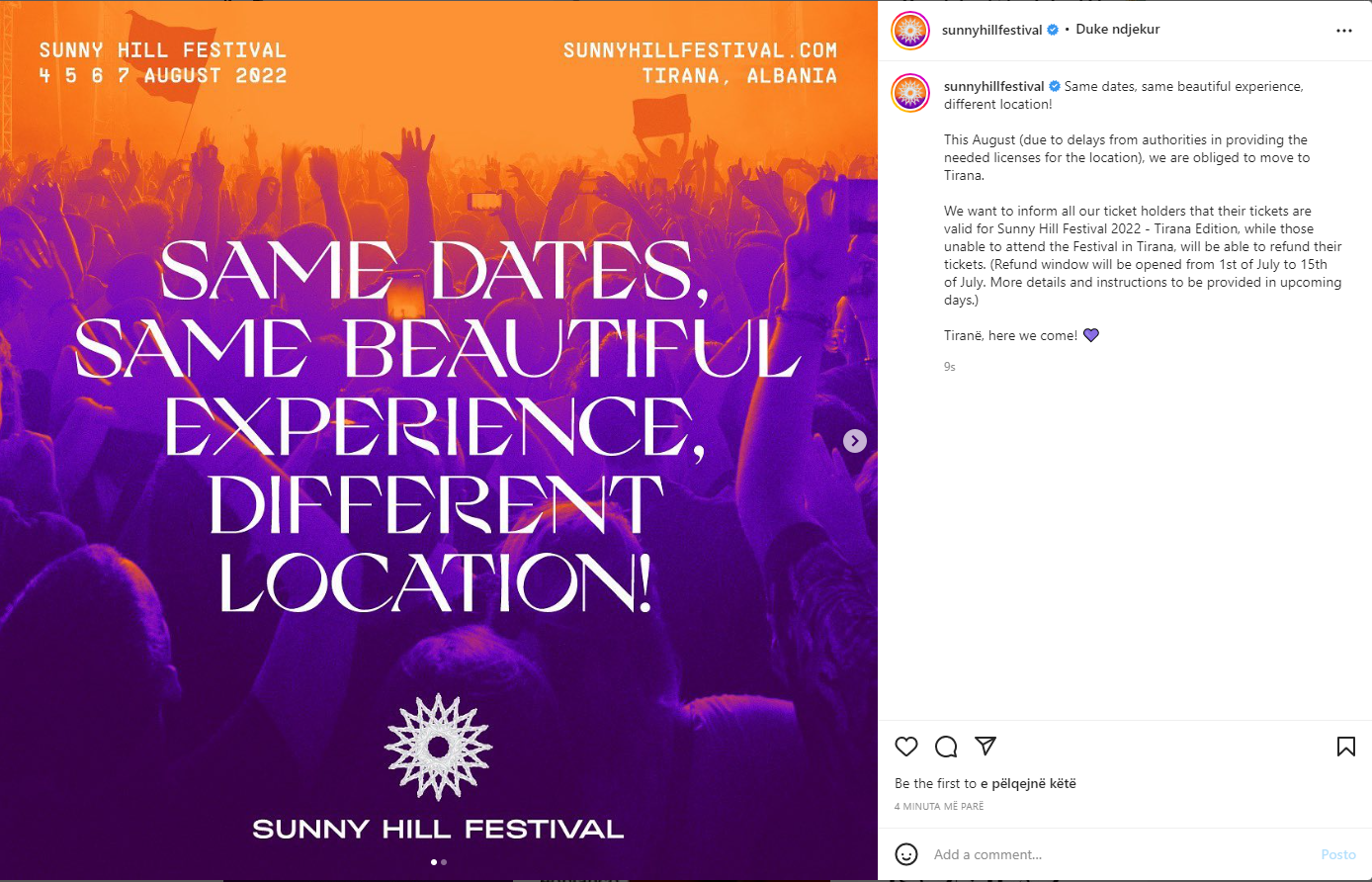The image size is (1372, 882).
Task: Like the post with the heart icon
Action: (x=906, y=747)
